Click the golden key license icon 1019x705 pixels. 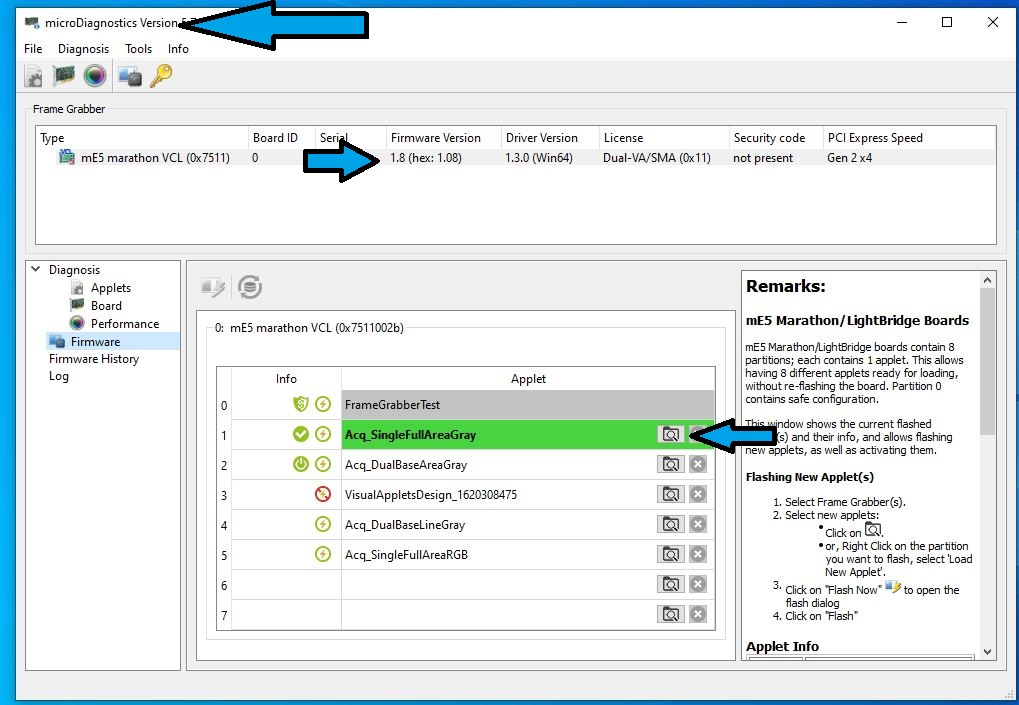point(161,76)
